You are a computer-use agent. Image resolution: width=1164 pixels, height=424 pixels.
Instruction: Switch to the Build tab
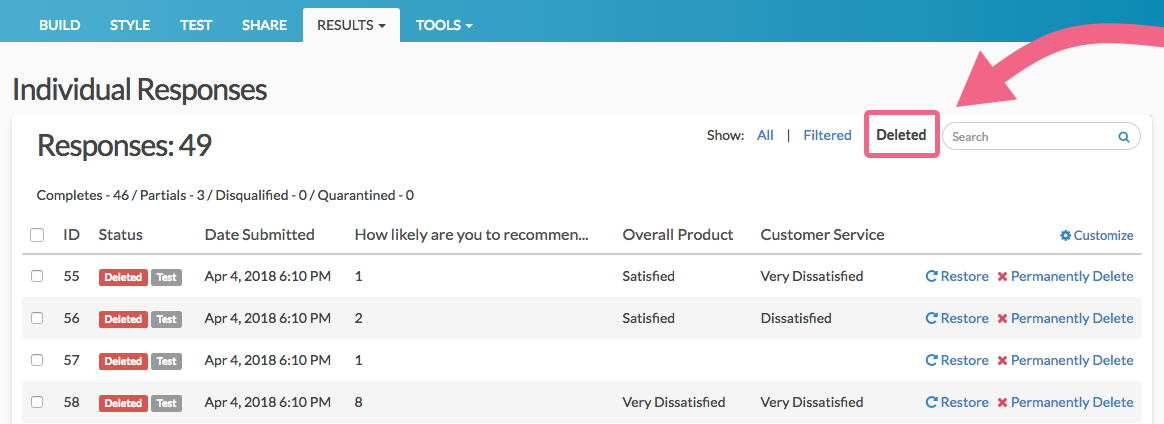click(x=60, y=25)
